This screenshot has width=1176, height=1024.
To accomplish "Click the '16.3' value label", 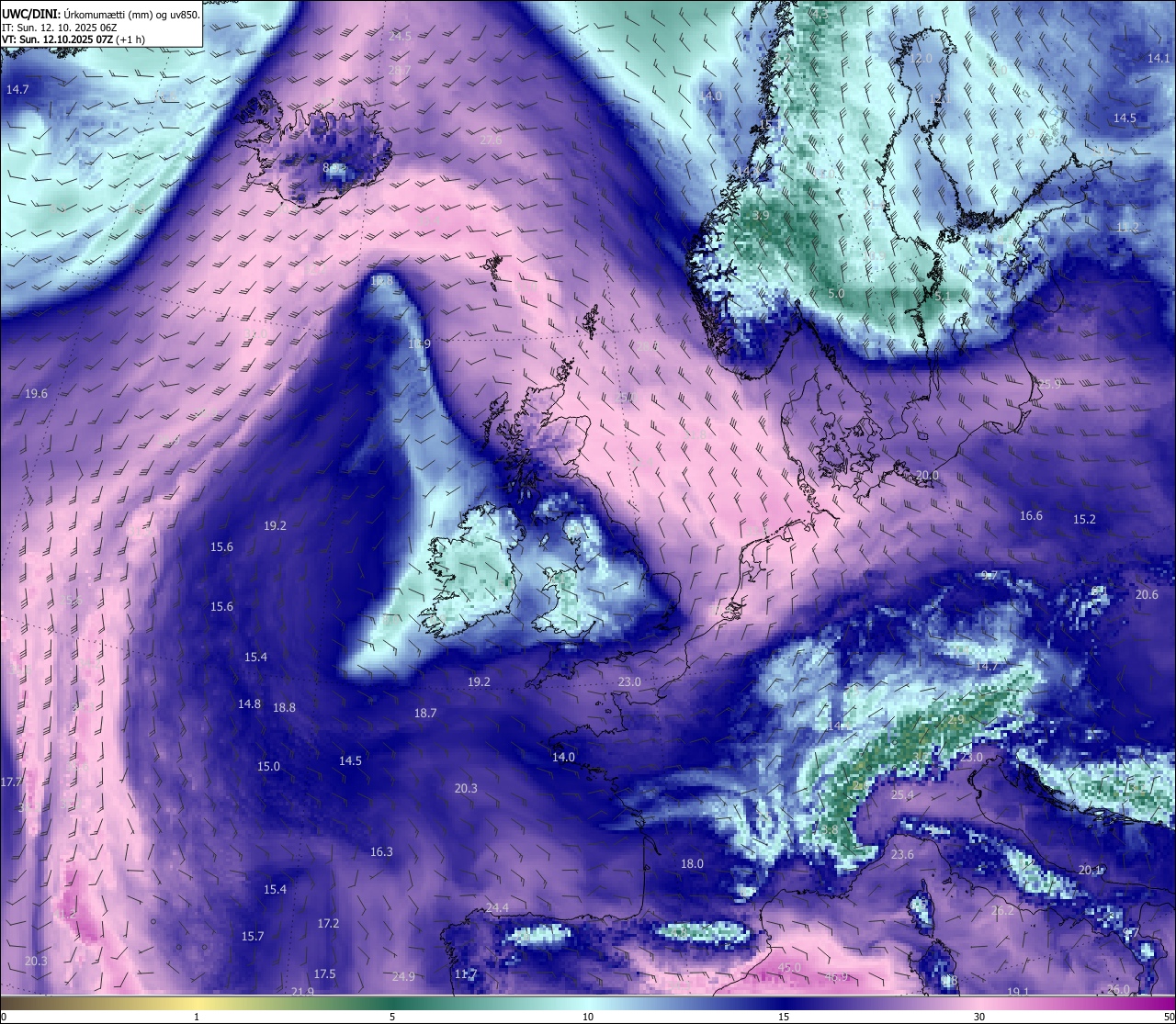I will [381, 852].
